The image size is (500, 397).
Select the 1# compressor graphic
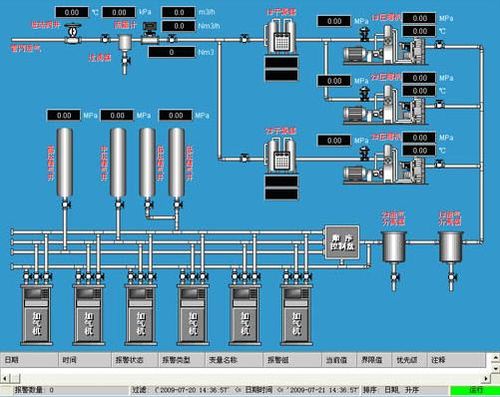point(385,46)
